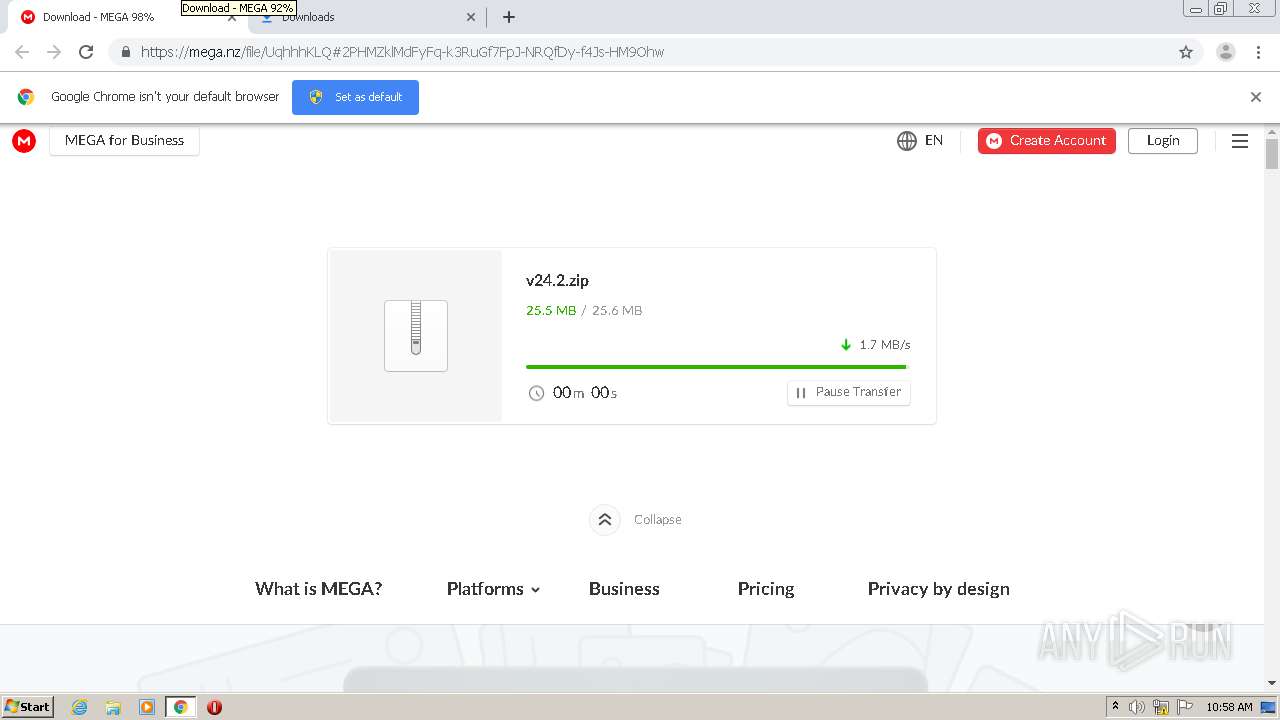
Task: View site security lock icon
Action: pos(125,52)
